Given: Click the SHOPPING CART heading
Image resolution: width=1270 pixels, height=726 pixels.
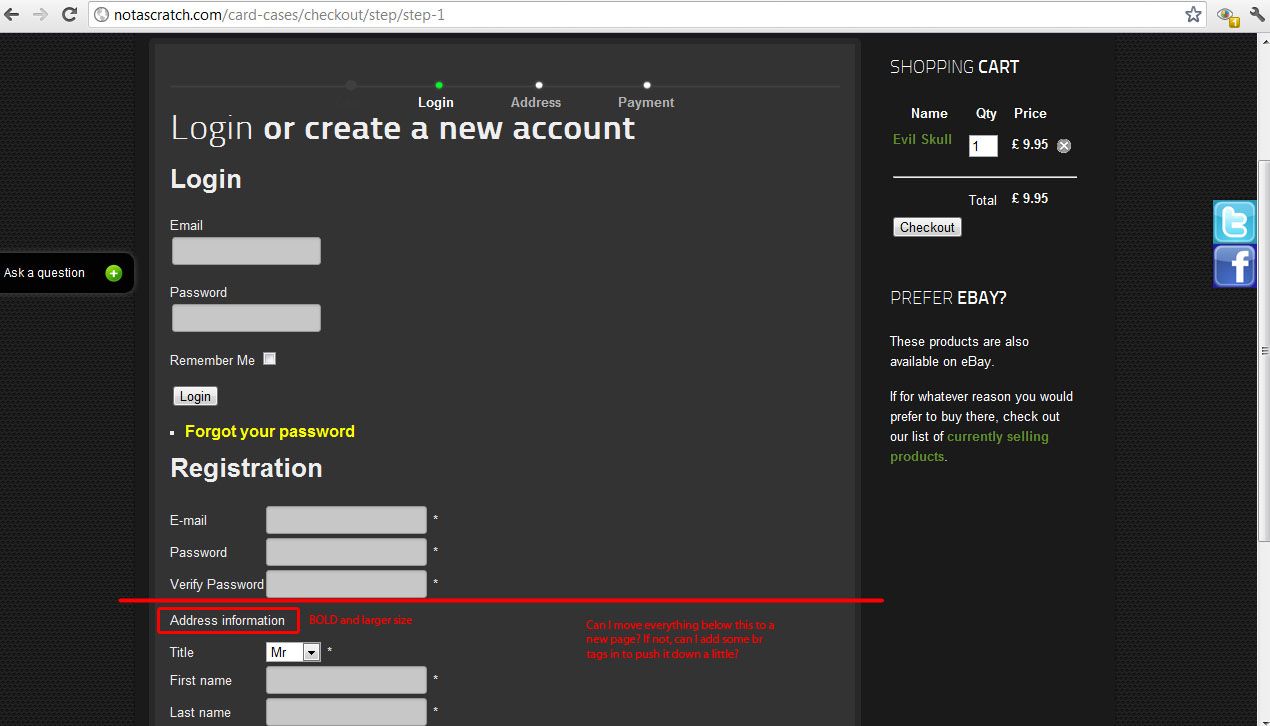Looking at the screenshot, I should tap(954, 67).
